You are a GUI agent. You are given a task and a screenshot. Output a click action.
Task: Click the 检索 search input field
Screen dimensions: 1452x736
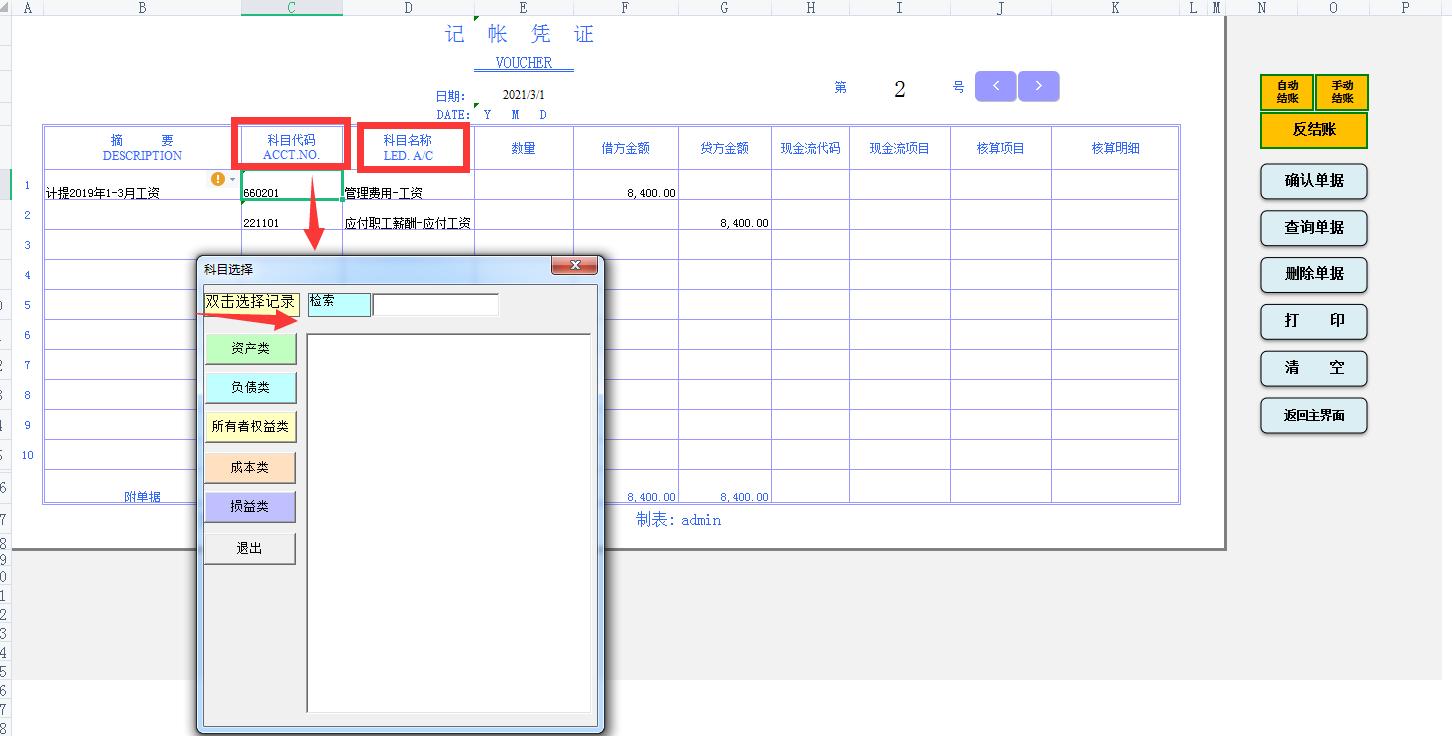(435, 304)
